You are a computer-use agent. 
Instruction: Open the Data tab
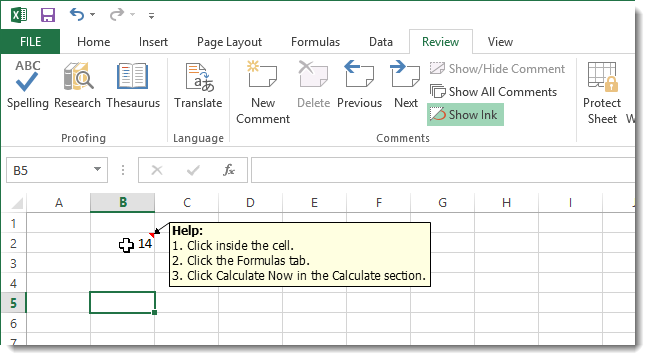(x=381, y=42)
